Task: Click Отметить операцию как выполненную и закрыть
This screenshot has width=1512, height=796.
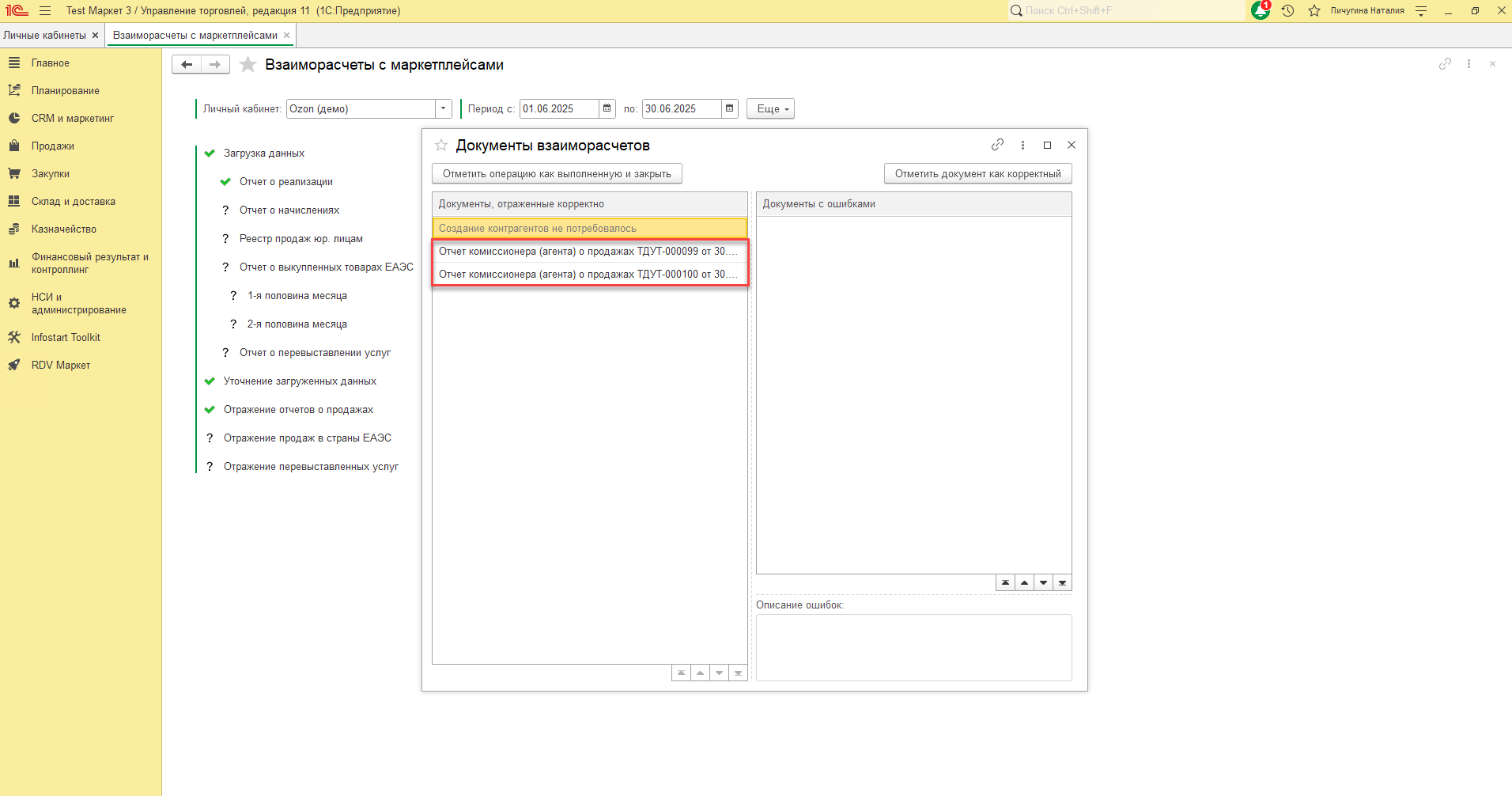Action: click(557, 173)
